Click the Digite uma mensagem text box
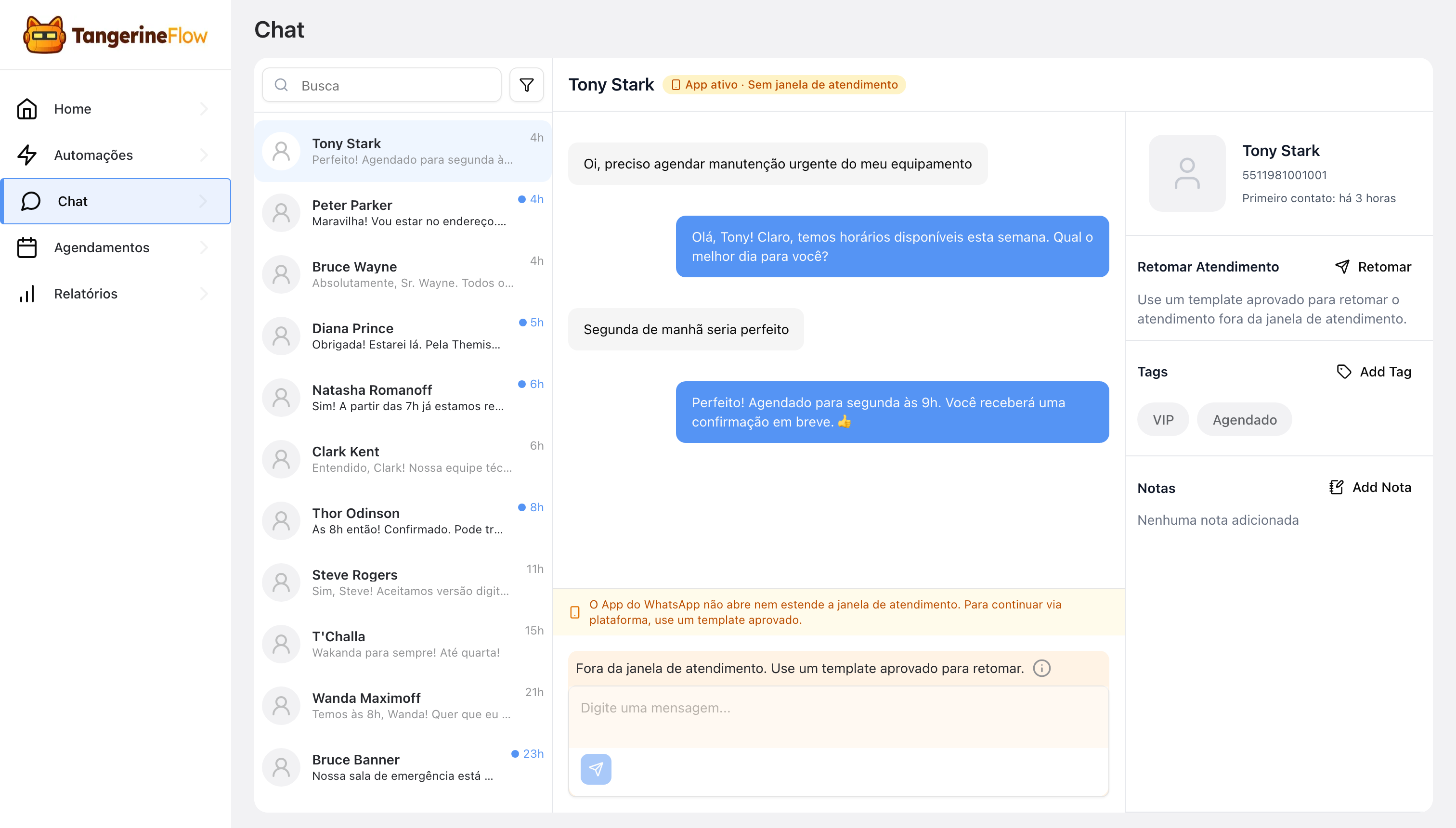 click(x=838, y=716)
